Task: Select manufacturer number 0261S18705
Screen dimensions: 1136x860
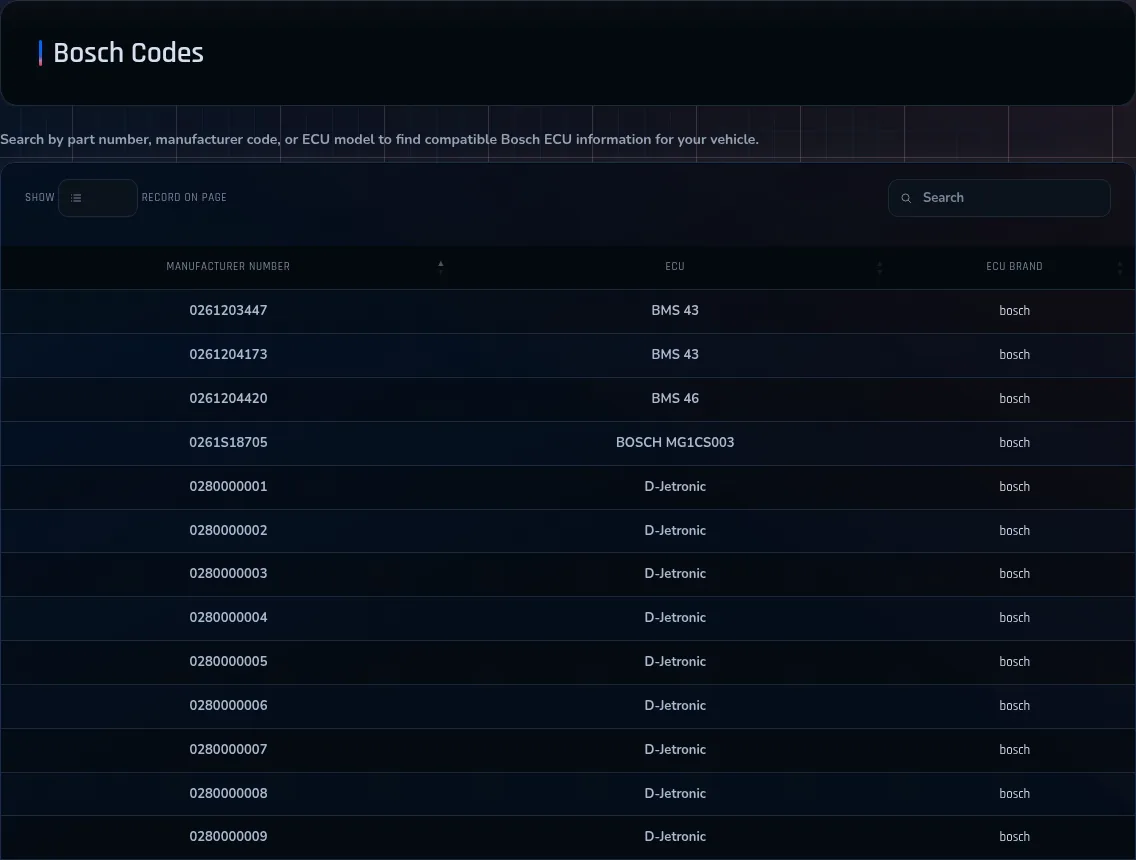Action: coord(228,442)
